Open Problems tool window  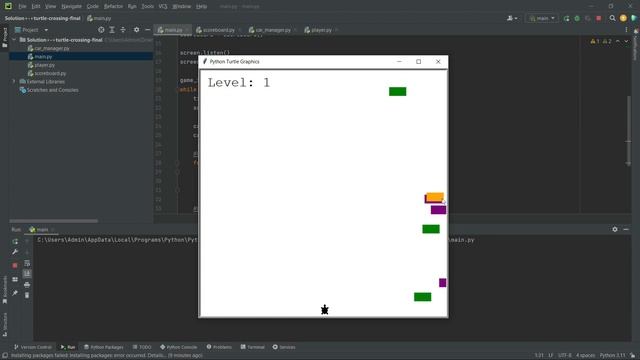click(219, 347)
